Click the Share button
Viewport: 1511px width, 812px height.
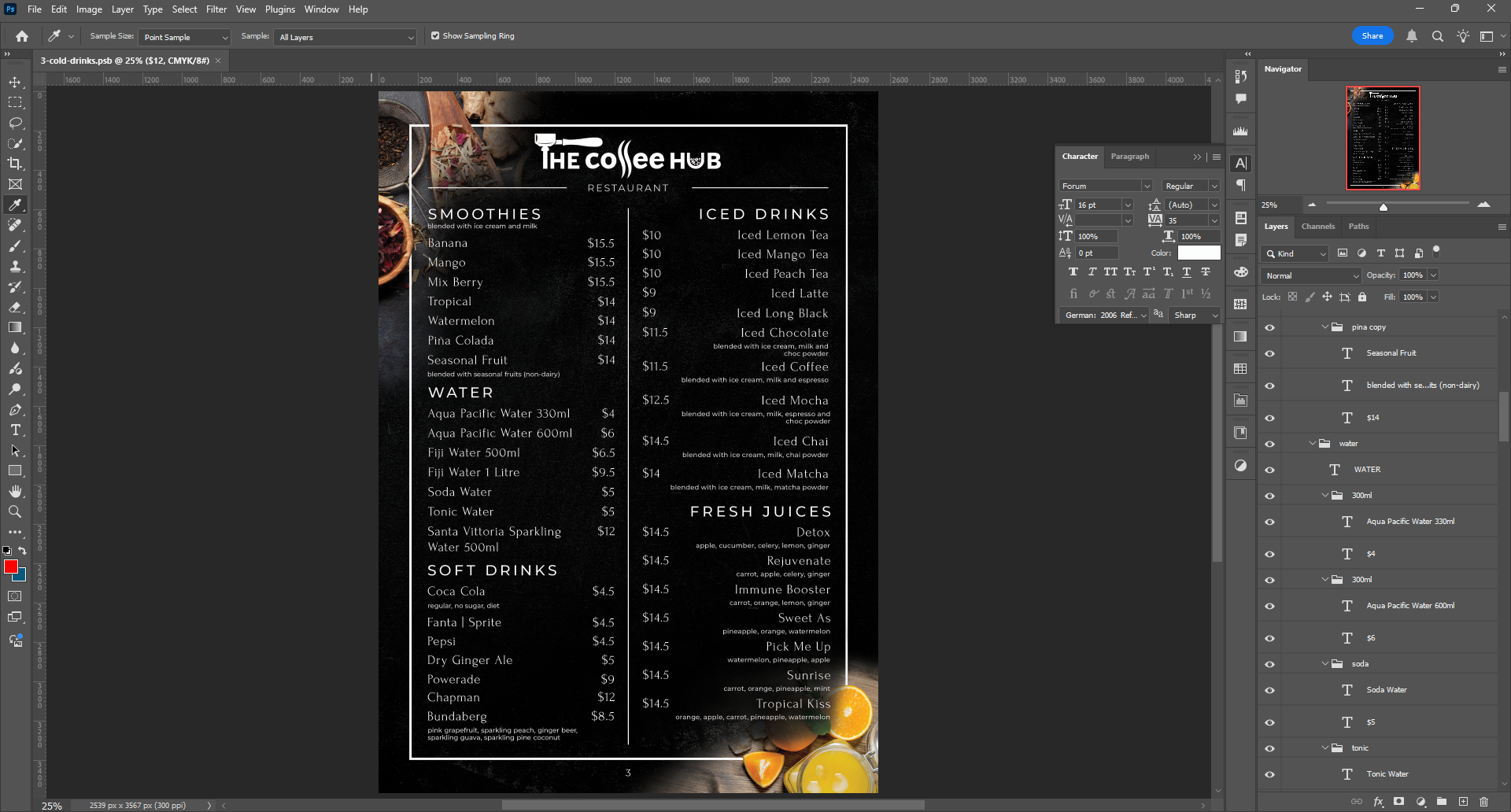1372,36
